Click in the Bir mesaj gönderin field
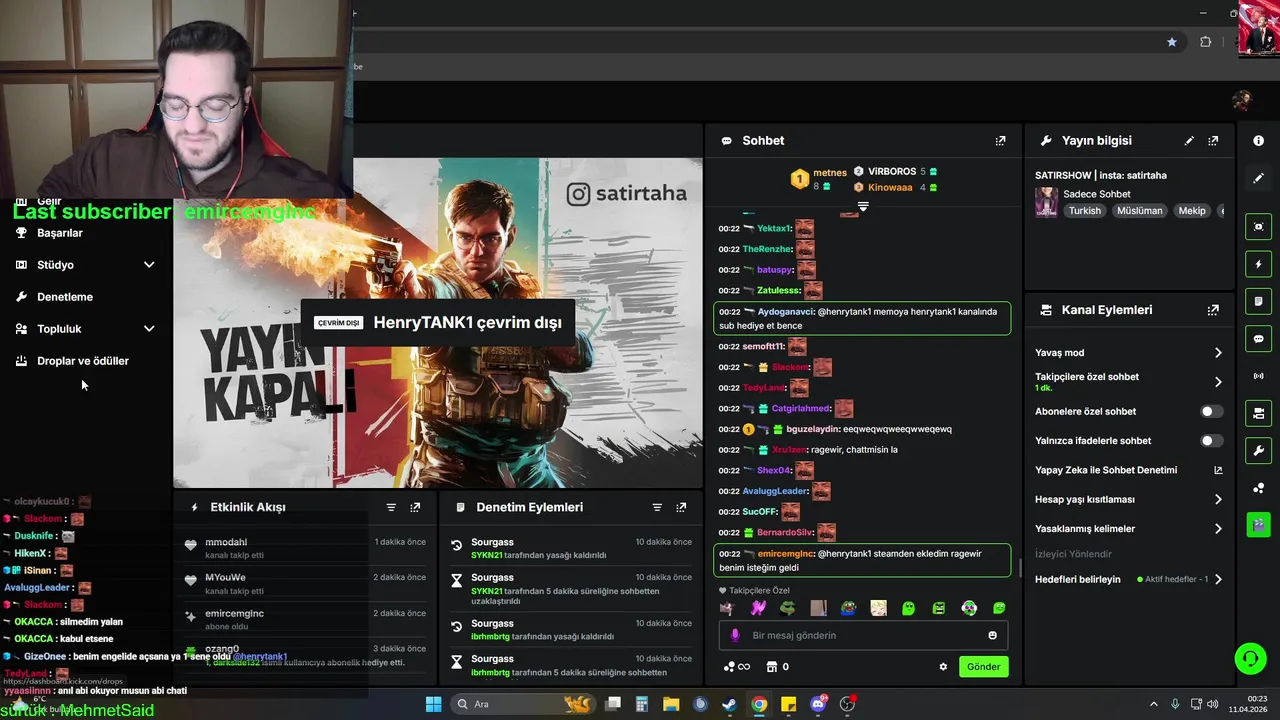 tap(864, 635)
